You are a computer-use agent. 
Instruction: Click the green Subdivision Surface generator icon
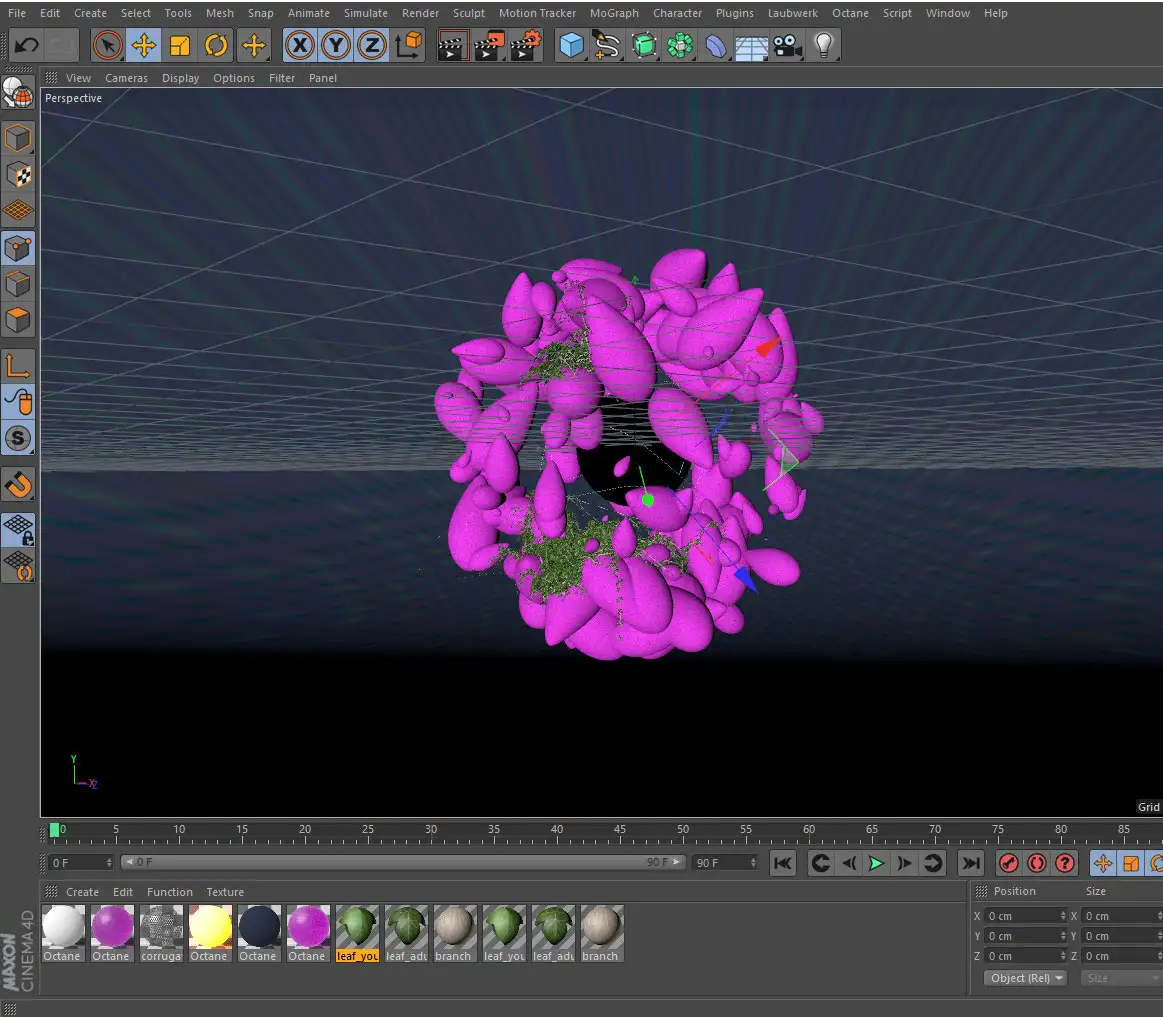pos(644,46)
